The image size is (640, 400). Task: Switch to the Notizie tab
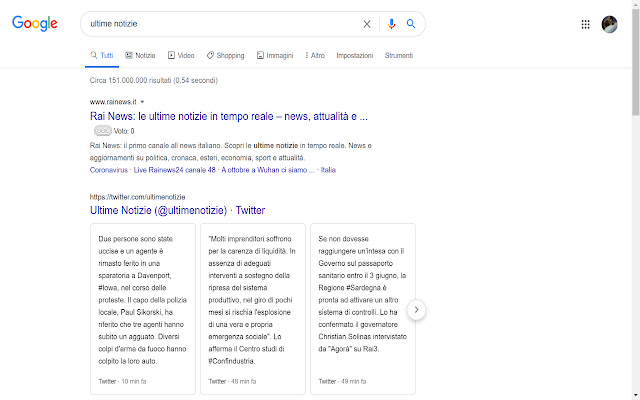[x=140, y=56]
